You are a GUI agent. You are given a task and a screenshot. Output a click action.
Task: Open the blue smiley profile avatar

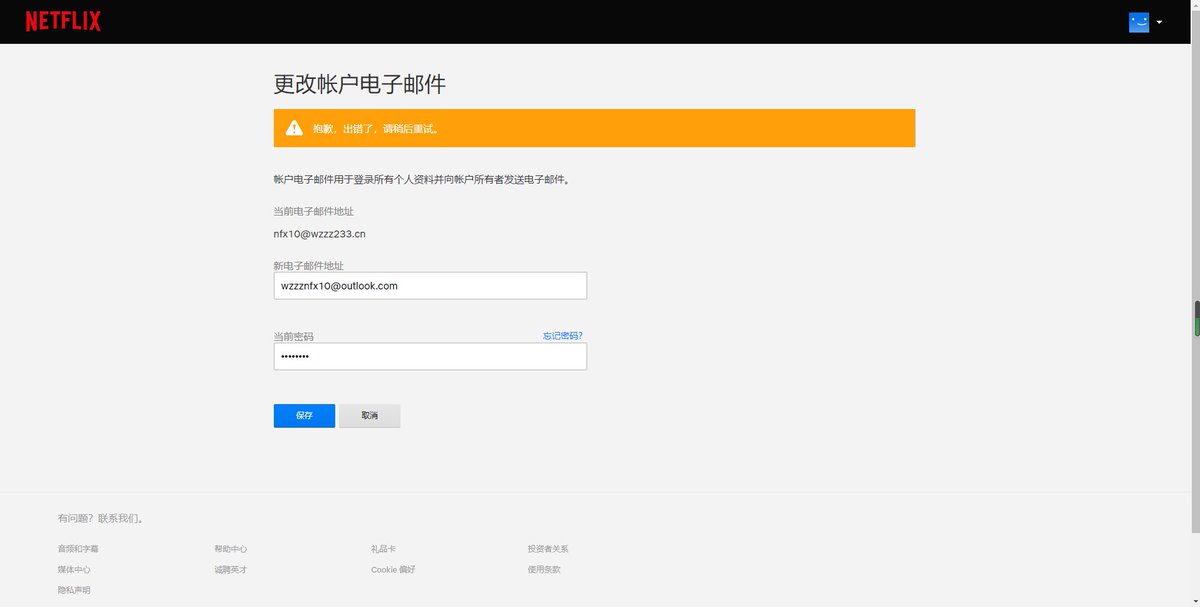click(1138, 22)
